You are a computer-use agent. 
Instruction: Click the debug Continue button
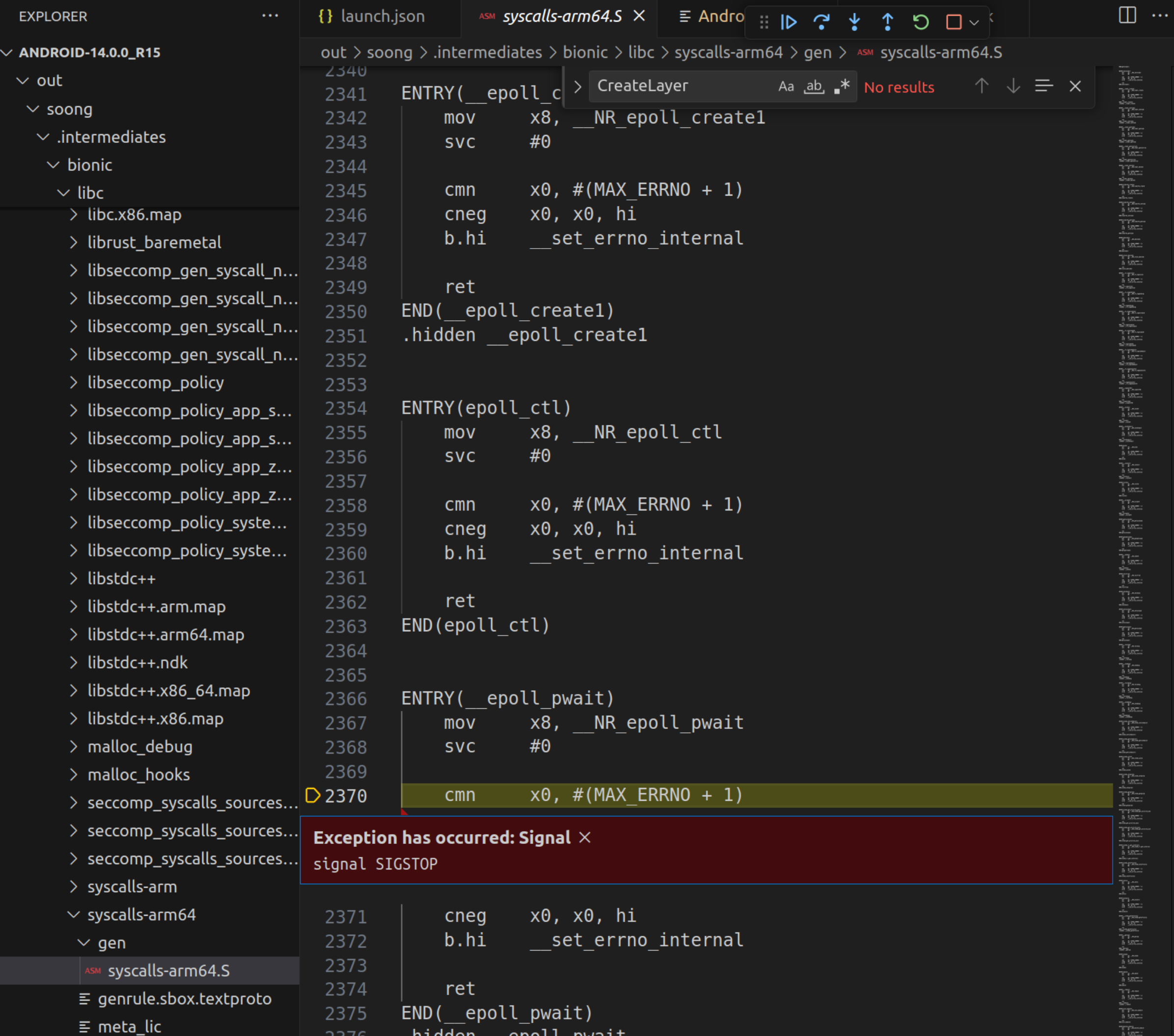(788, 22)
